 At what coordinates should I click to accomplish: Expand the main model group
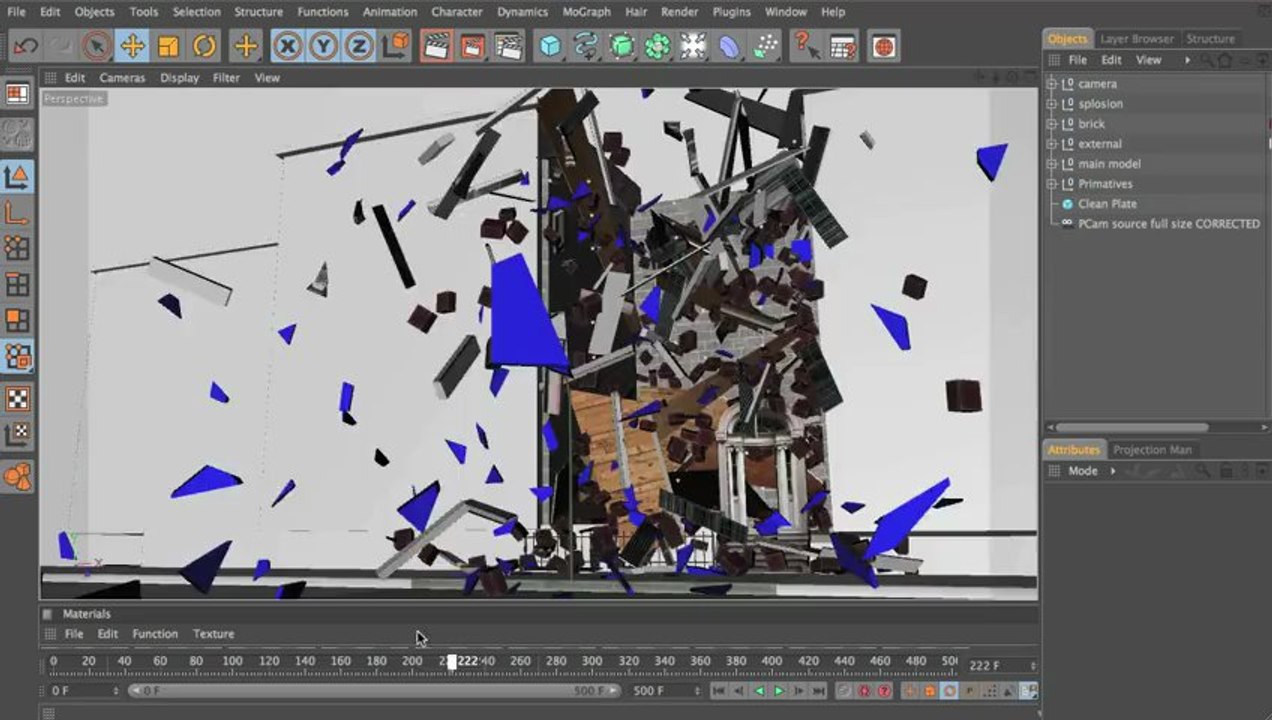coord(1051,164)
